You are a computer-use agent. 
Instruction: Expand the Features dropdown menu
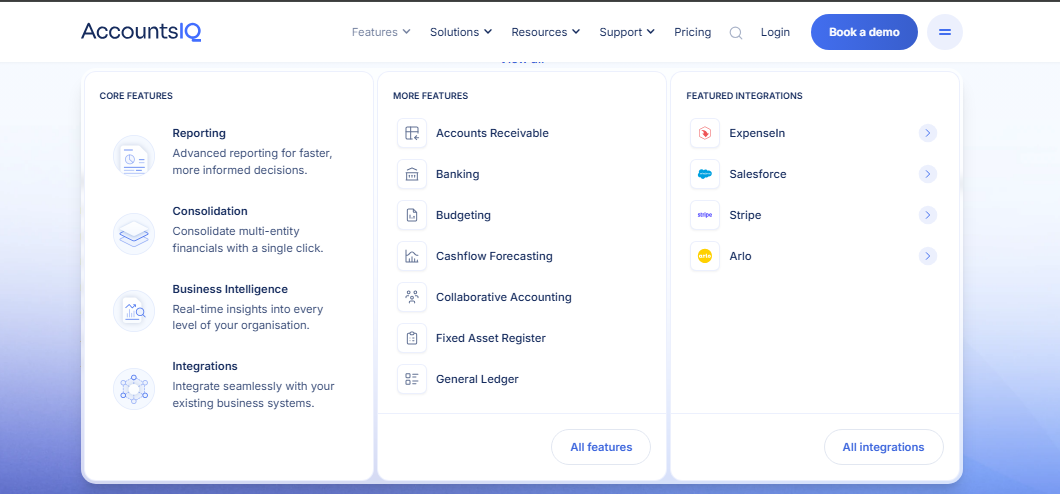pyautogui.click(x=381, y=32)
